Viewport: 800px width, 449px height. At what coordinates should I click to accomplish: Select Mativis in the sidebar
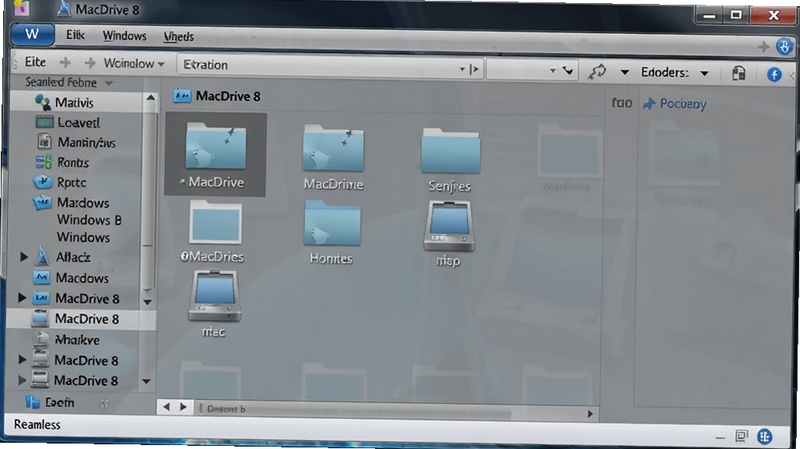tap(74, 103)
